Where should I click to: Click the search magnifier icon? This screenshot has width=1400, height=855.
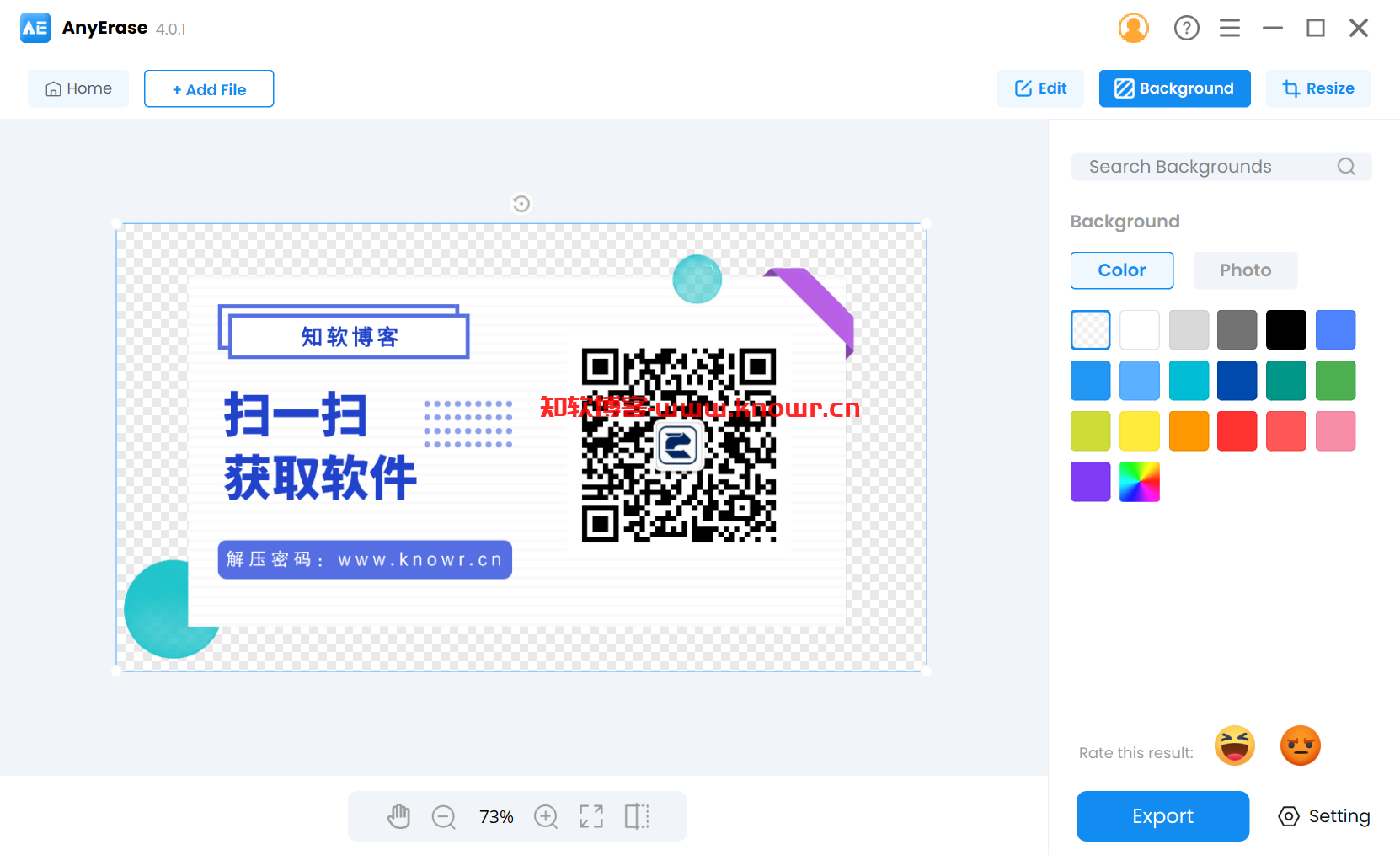pyautogui.click(x=1346, y=167)
